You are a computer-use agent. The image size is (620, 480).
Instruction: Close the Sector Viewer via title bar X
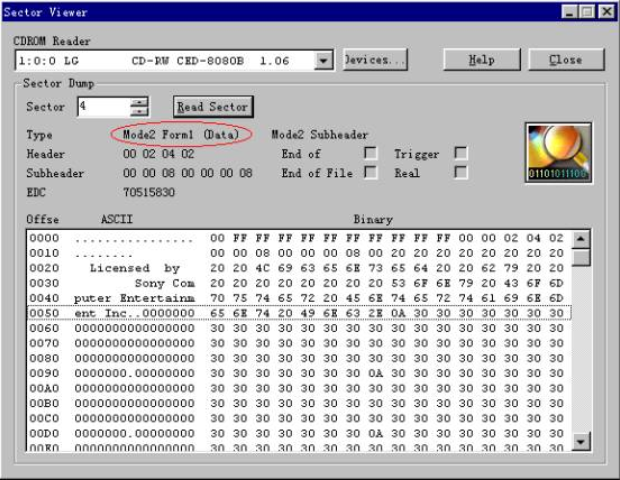(606, 12)
